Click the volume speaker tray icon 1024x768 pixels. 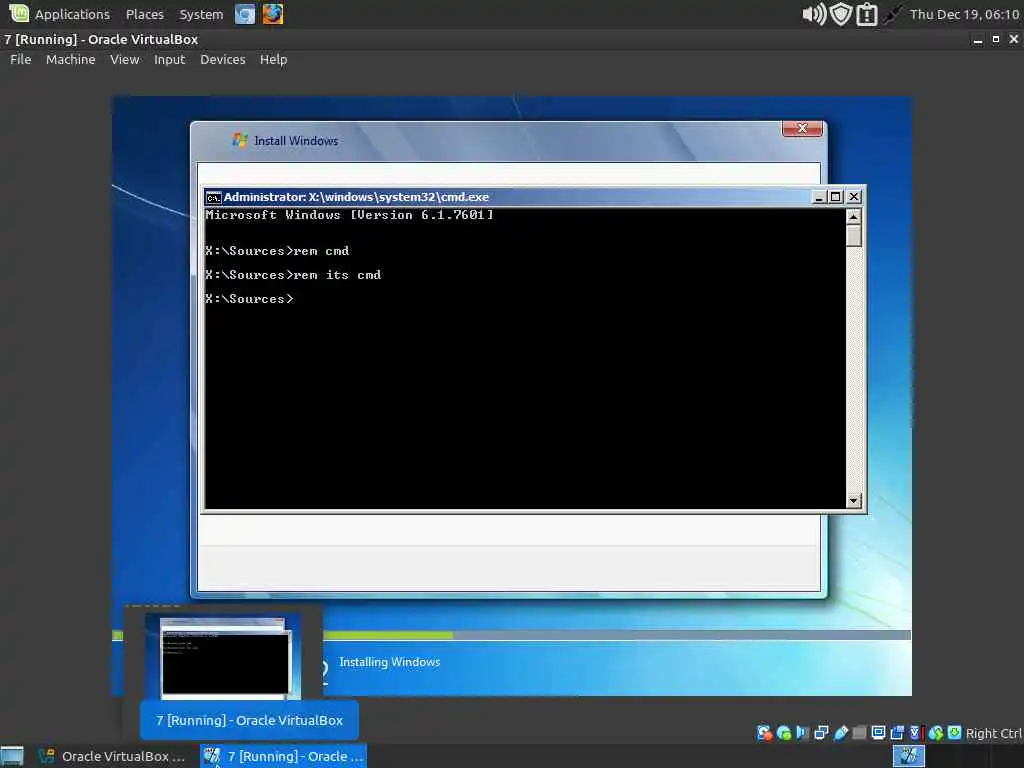point(814,14)
